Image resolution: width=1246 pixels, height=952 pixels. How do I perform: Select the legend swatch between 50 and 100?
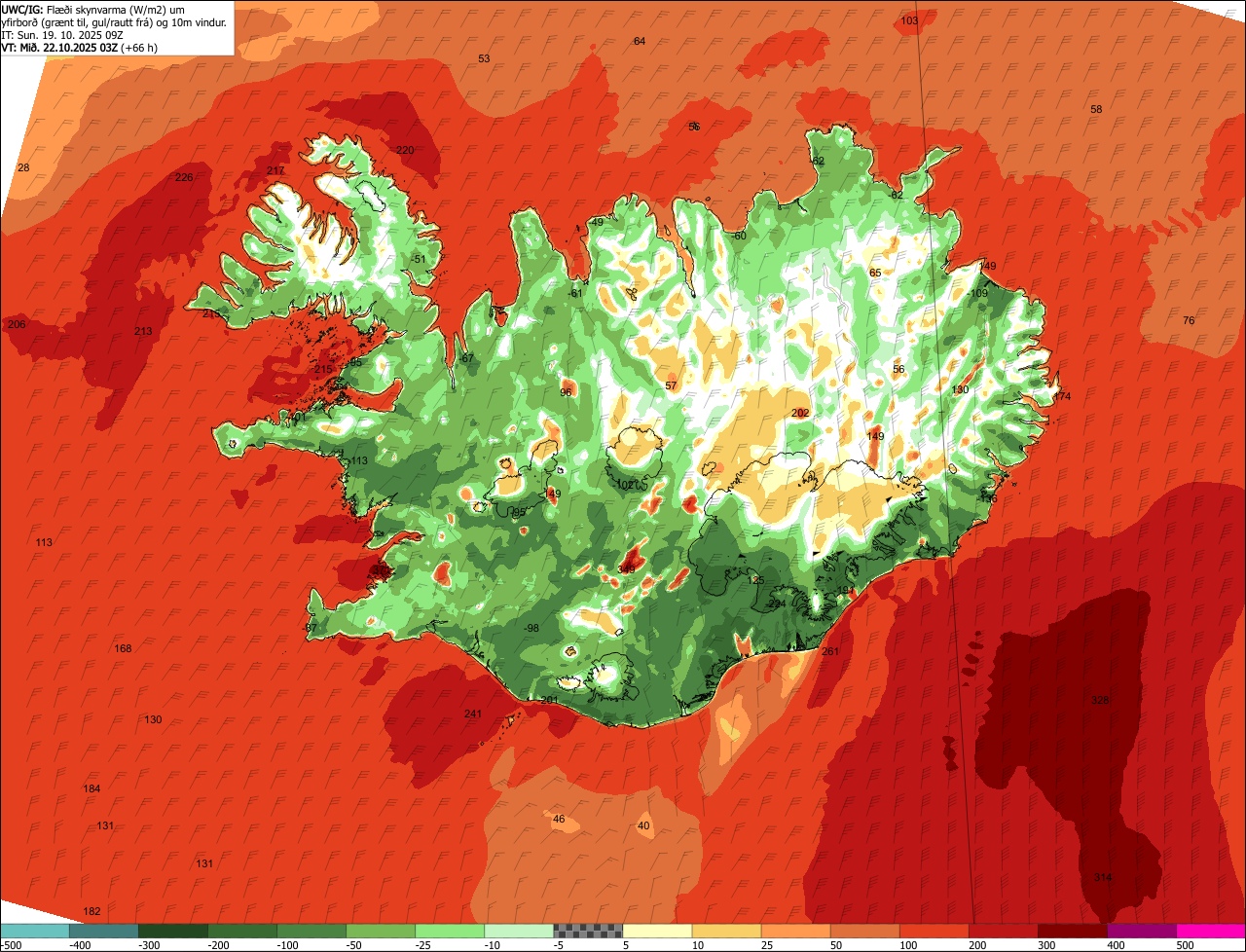tap(864, 930)
